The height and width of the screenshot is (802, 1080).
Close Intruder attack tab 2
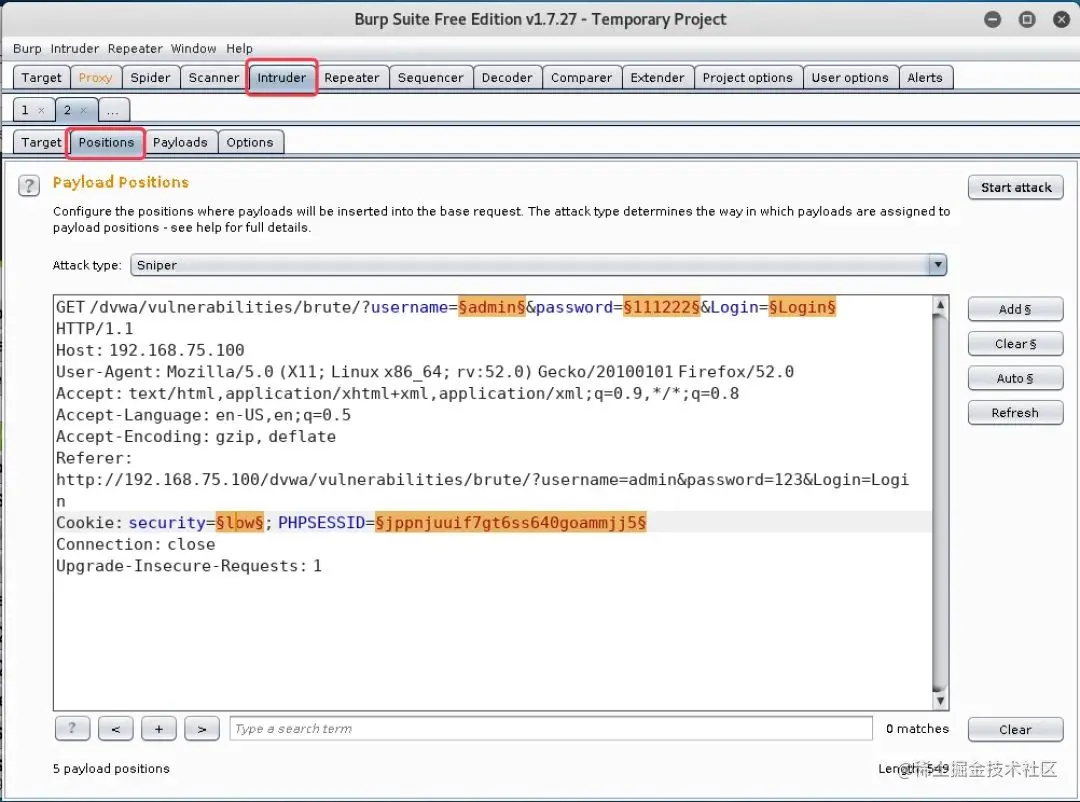[x=83, y=110]
